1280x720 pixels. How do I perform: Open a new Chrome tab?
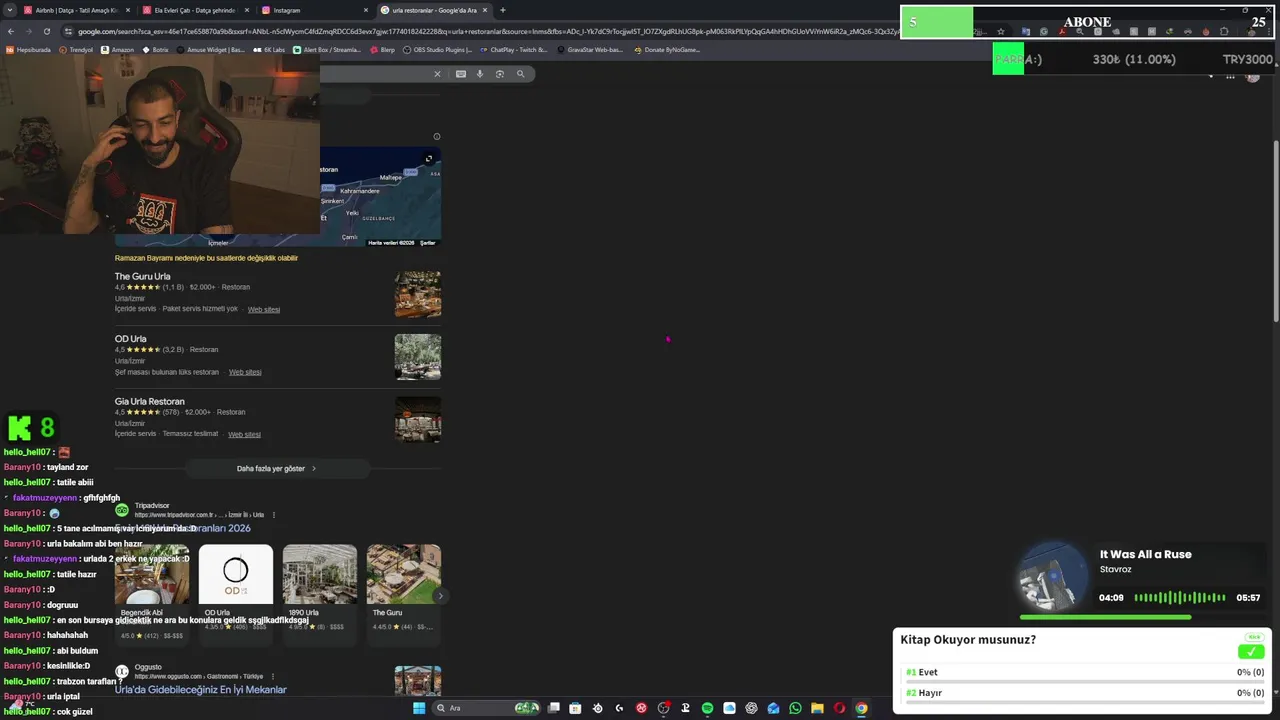pyautogui.click(x=502, y=10)
